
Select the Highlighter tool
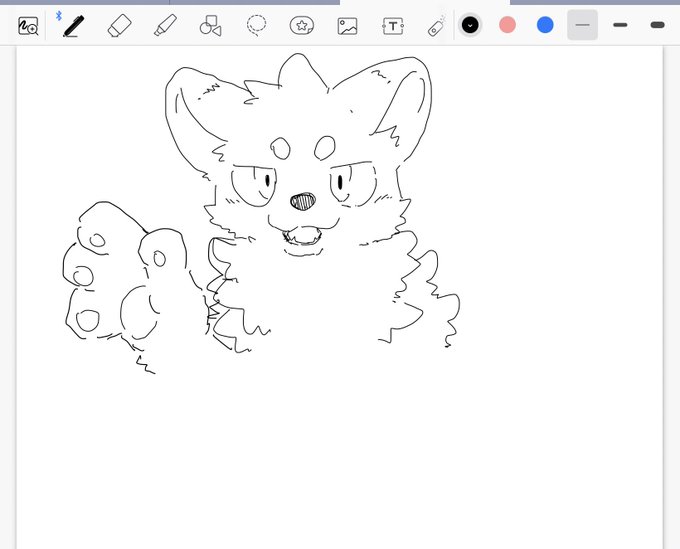pos(165,25)
